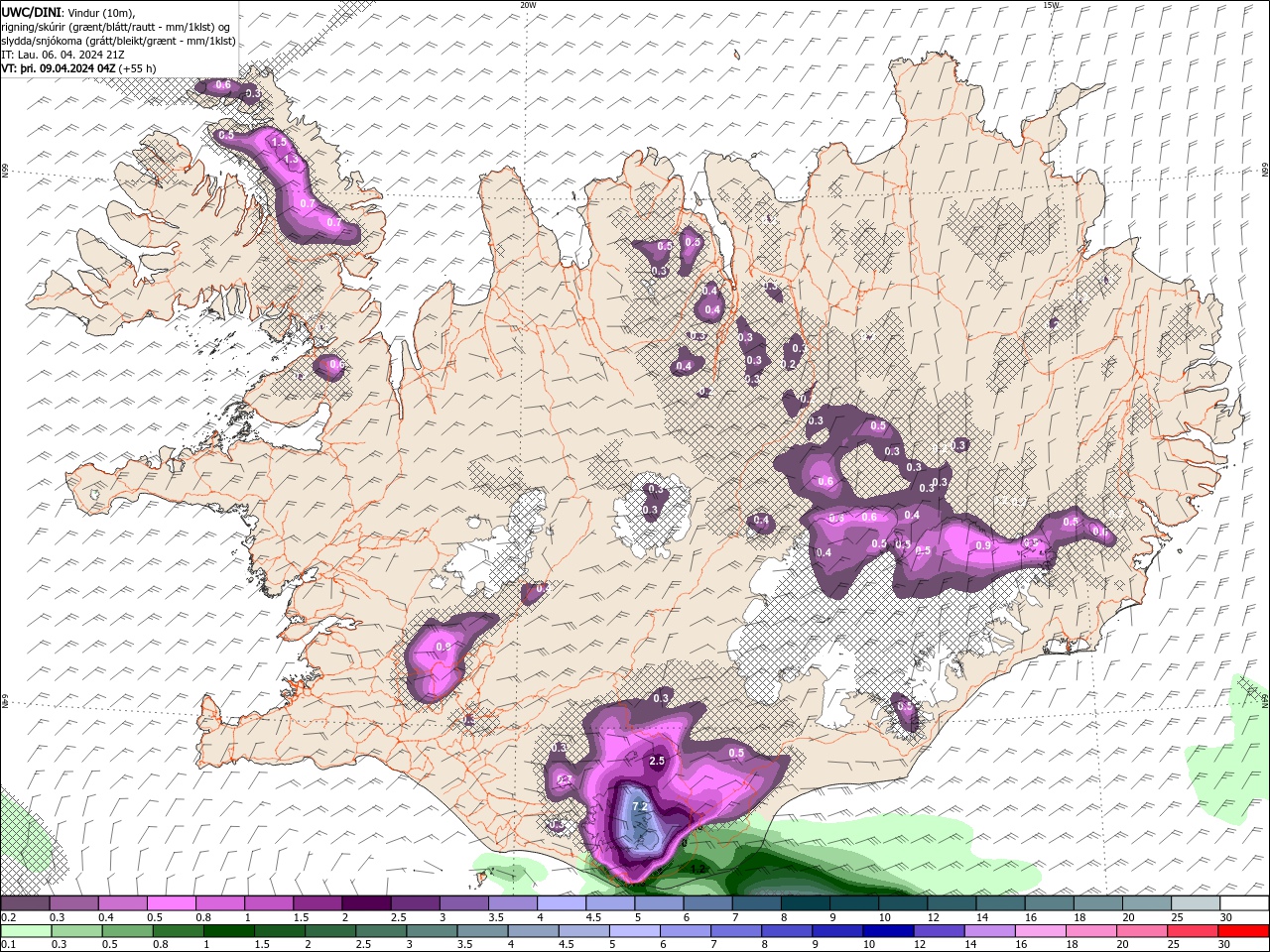Click the 15W longitude label

1051,5
